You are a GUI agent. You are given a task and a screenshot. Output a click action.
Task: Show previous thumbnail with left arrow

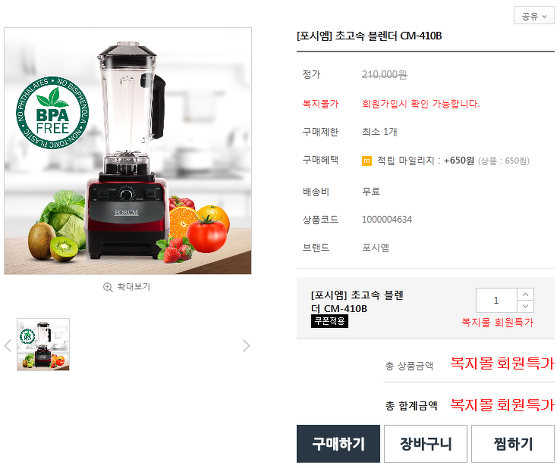point(8,345)
